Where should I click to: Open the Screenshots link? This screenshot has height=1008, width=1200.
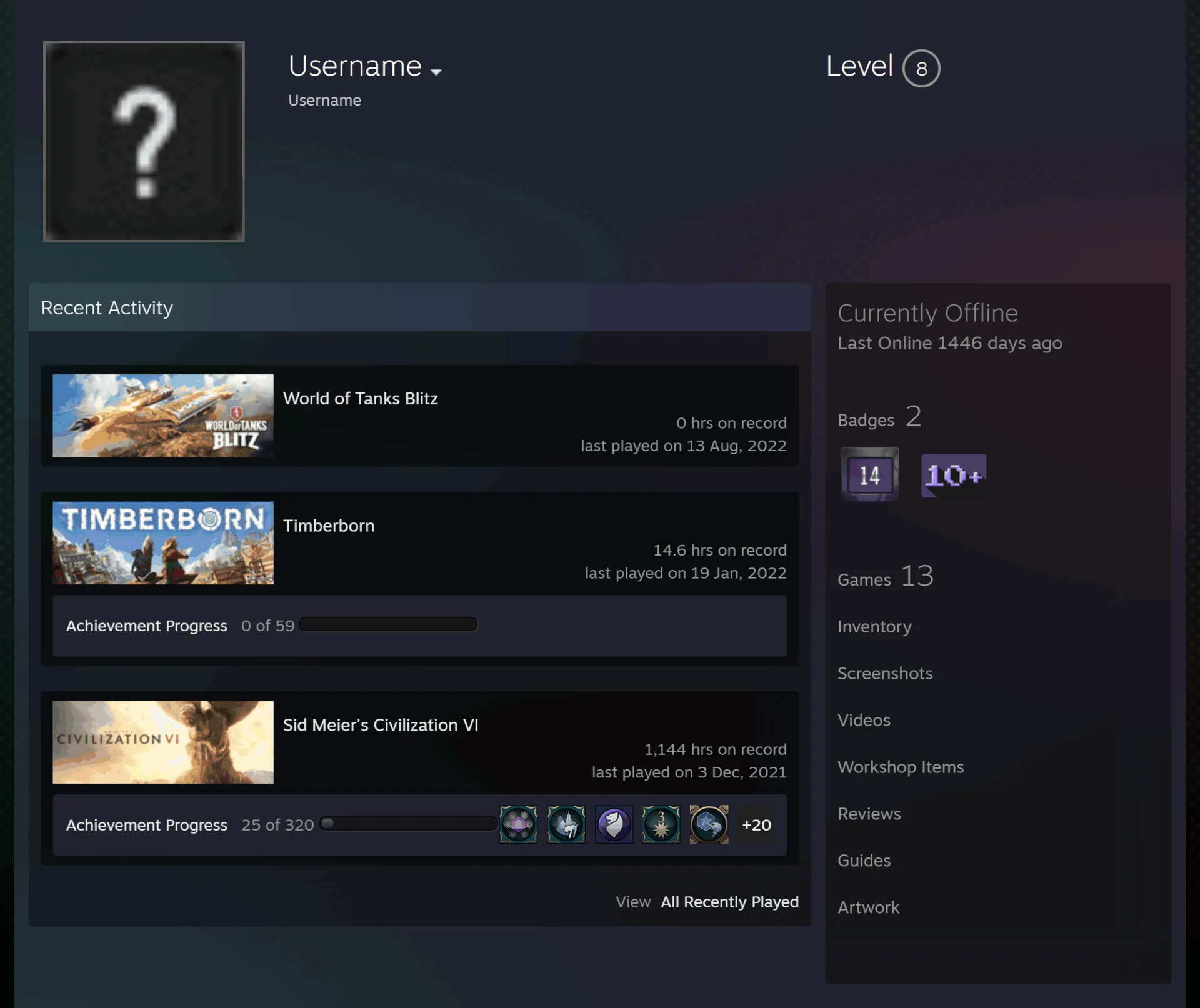(x=885, y=673)
